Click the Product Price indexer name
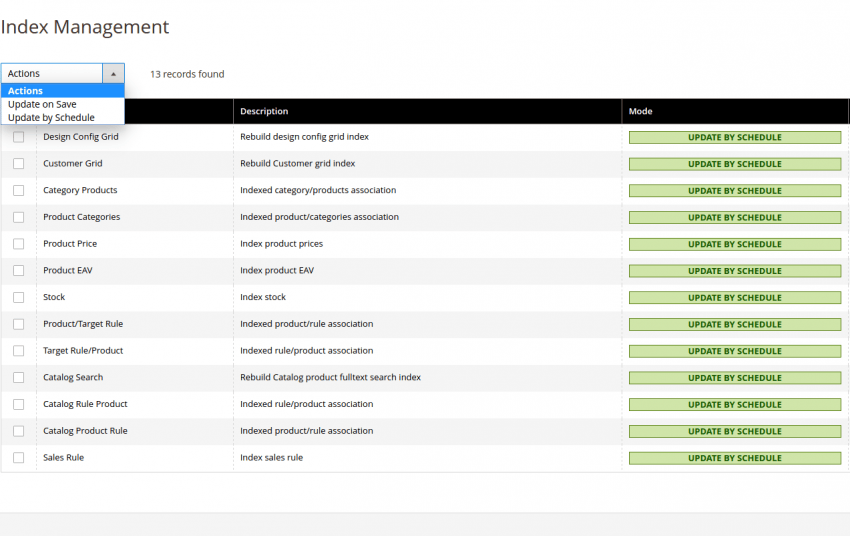850x536 pixels. point(70,244)
